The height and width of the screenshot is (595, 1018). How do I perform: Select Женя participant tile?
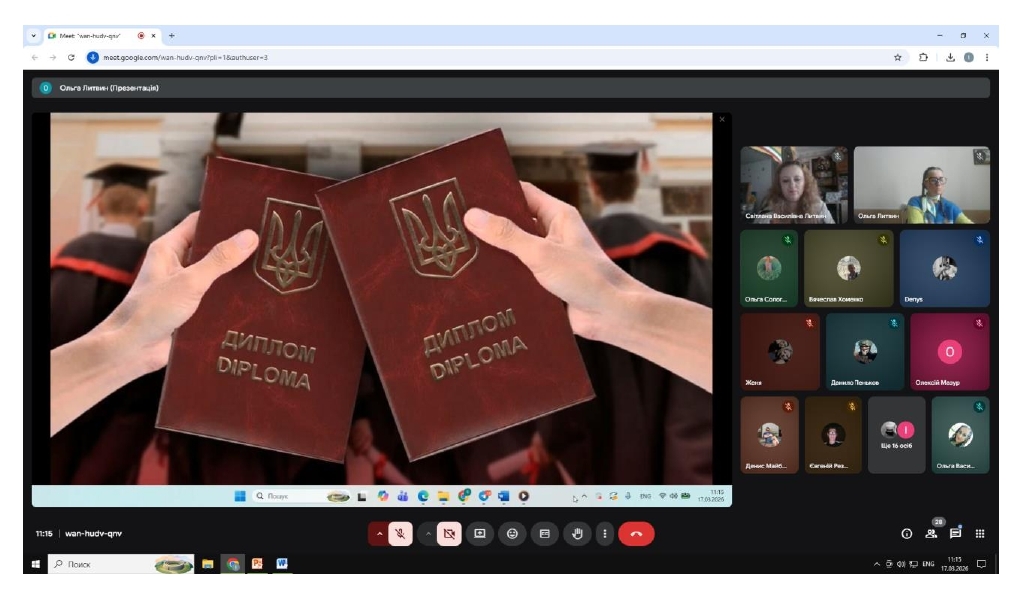[x=780, y=351]
